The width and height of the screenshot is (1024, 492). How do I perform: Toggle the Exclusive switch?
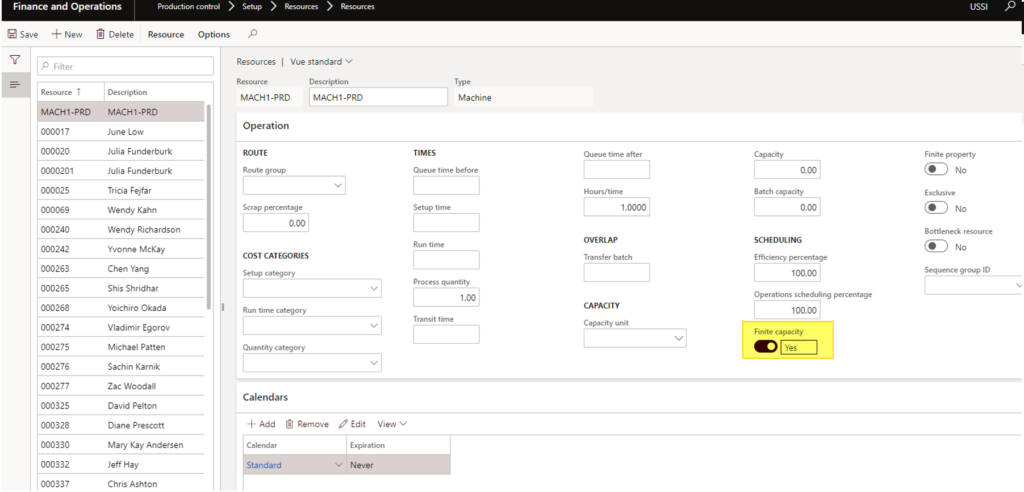936,208
